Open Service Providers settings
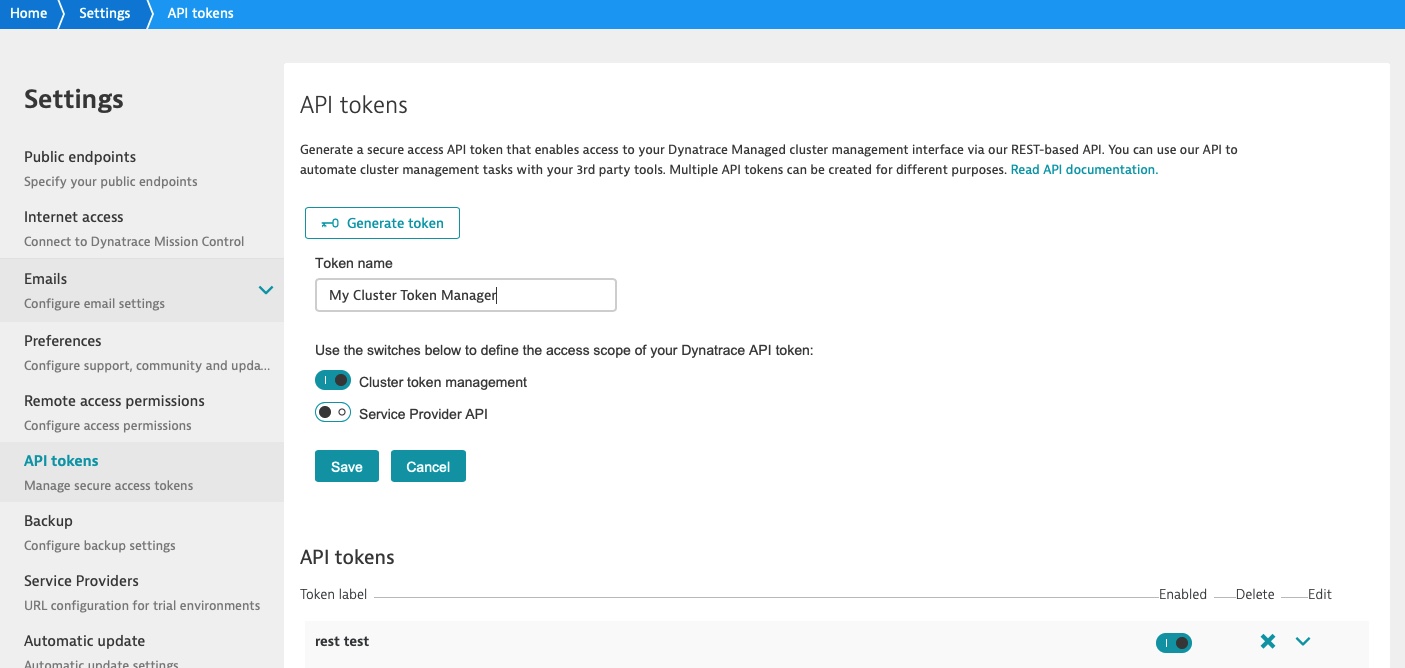 (x=142, y=592)
